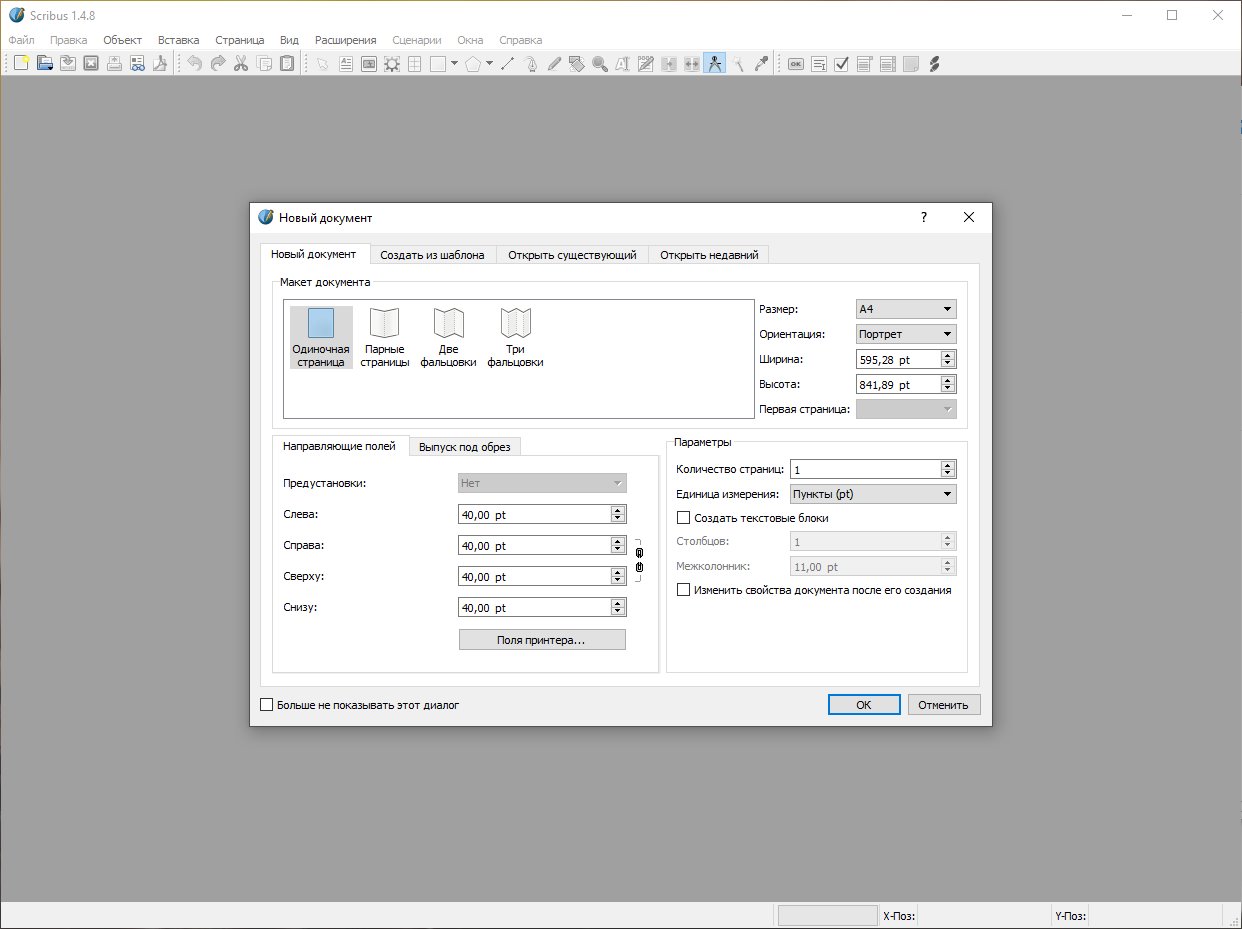This screenshot has height=929, width=1242.
Task: Tick Изменить свойства документа после создания
Action: coord(684,590)
